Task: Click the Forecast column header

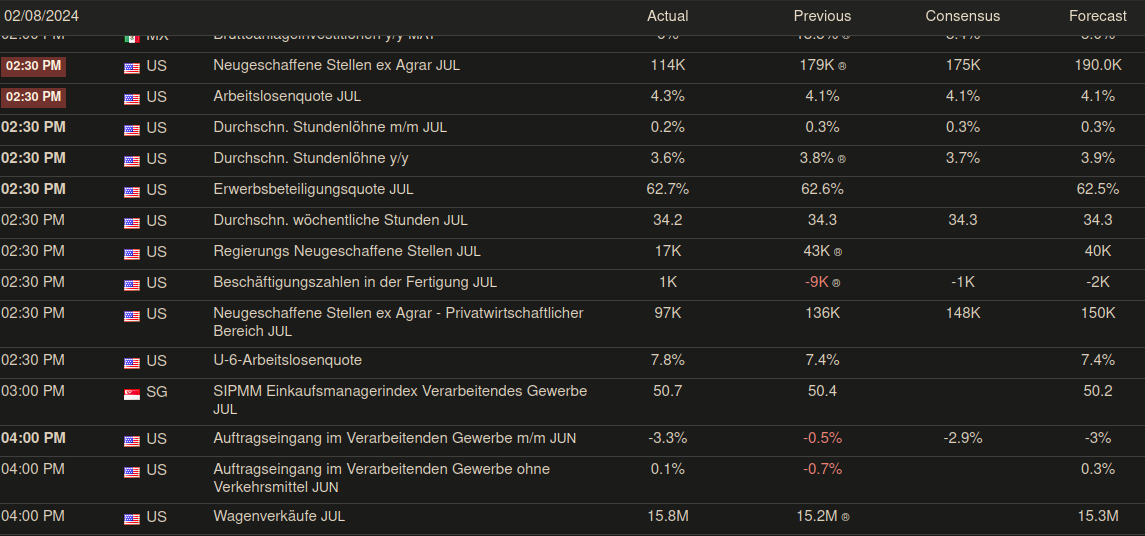Action: pyautogui.click(x=1097, y=16)
